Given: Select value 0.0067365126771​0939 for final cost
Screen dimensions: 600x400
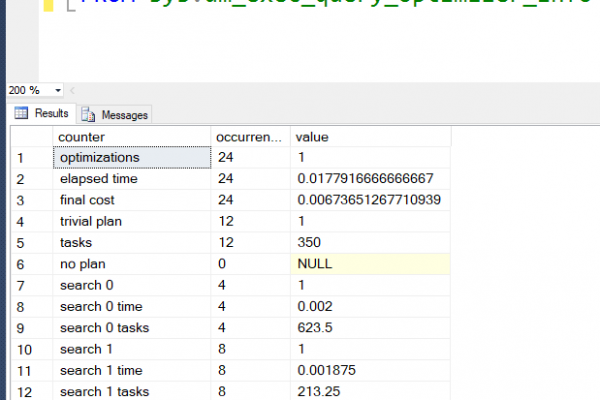Looking at the screenshot, I should pos(370,200).
